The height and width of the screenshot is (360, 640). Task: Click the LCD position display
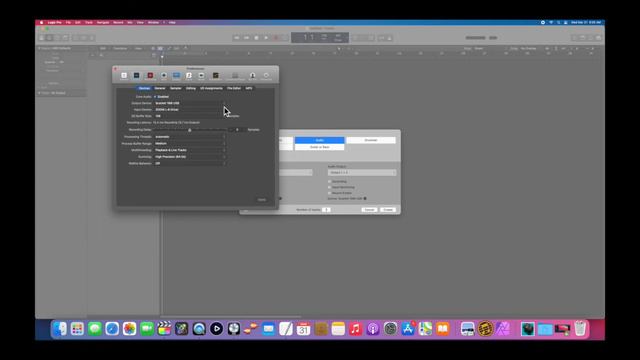tap(320, 38)
